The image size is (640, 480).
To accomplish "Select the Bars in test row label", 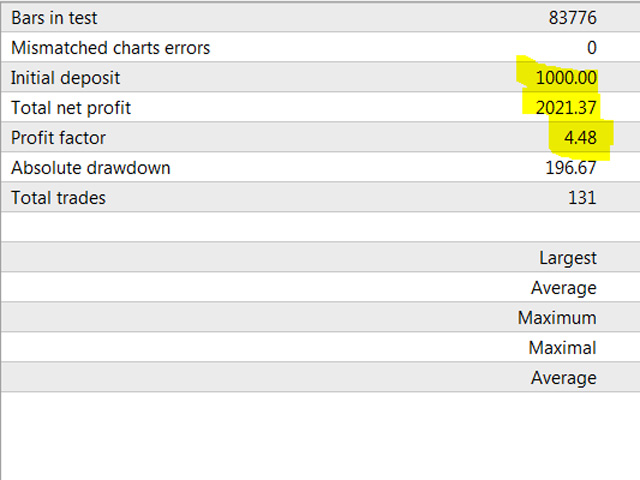I will [54, 18].
